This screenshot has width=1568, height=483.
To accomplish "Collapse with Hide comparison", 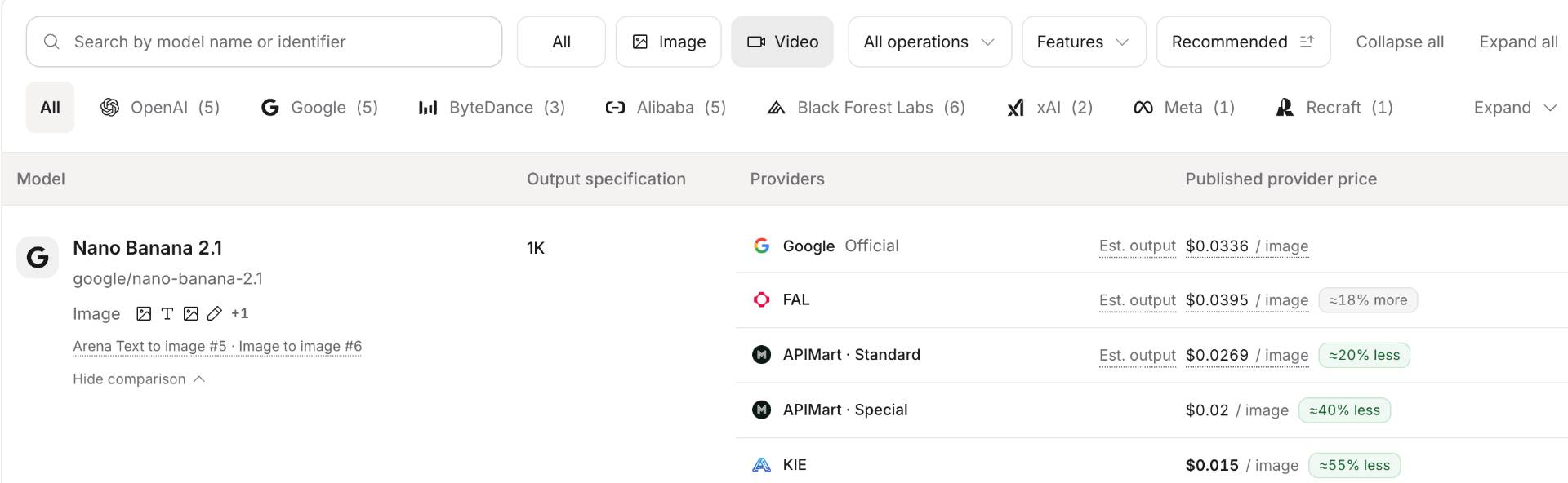I will coord(139,379).
